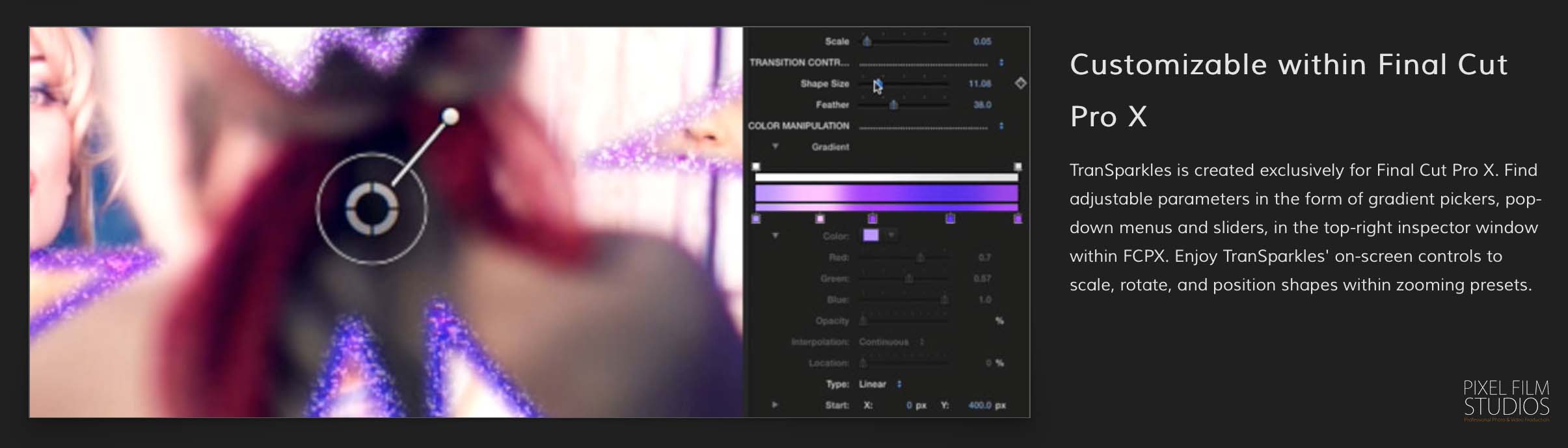Screen dimensions: 1568x448
Task: Click the Blue value 1.0
Action: pyautogui.click(x=984, y=300)
